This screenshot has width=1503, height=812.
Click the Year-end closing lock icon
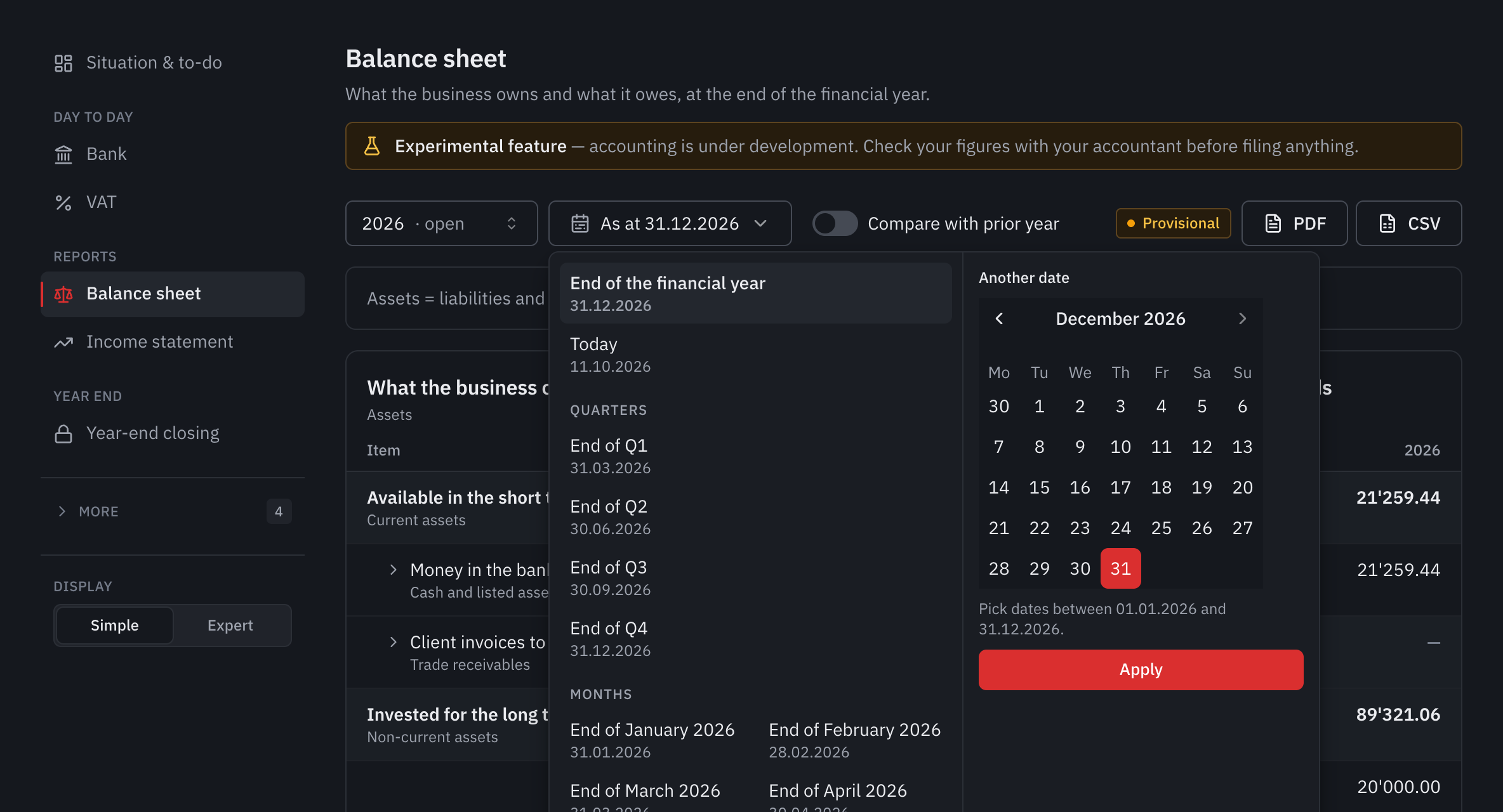click(x=63, y=433)
